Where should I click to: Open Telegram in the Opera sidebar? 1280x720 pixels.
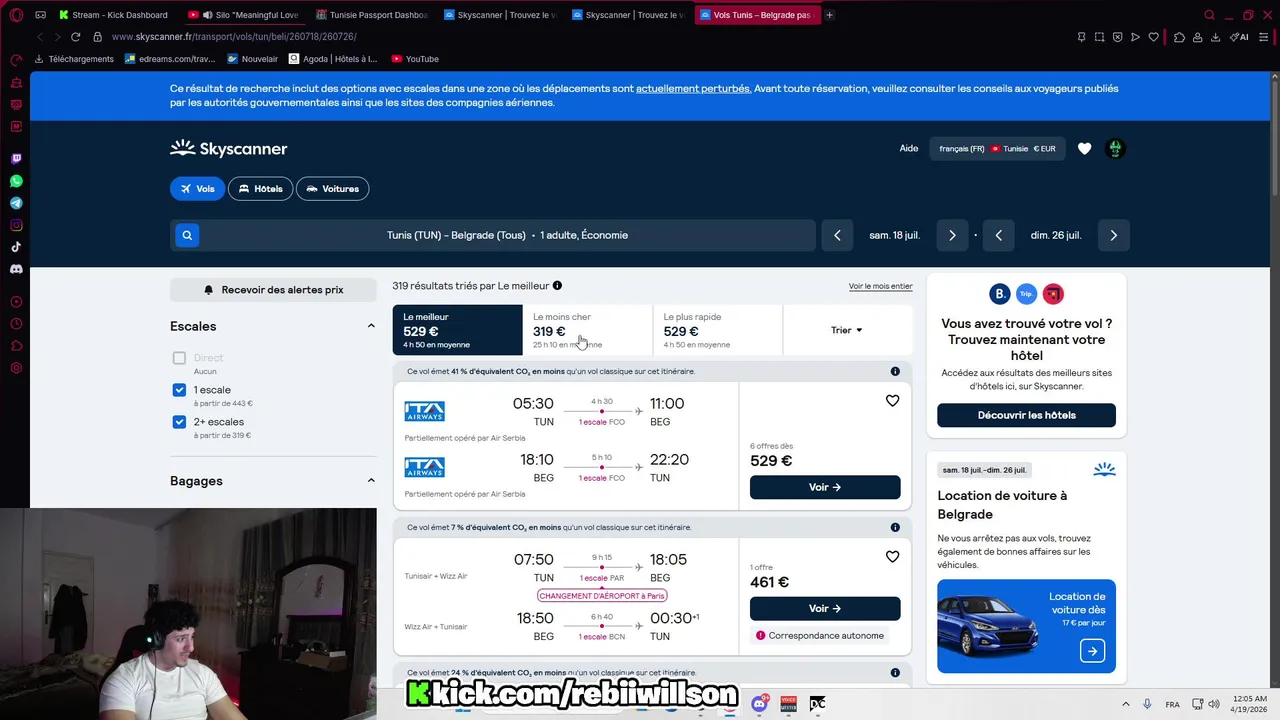[x=16, y=203]
